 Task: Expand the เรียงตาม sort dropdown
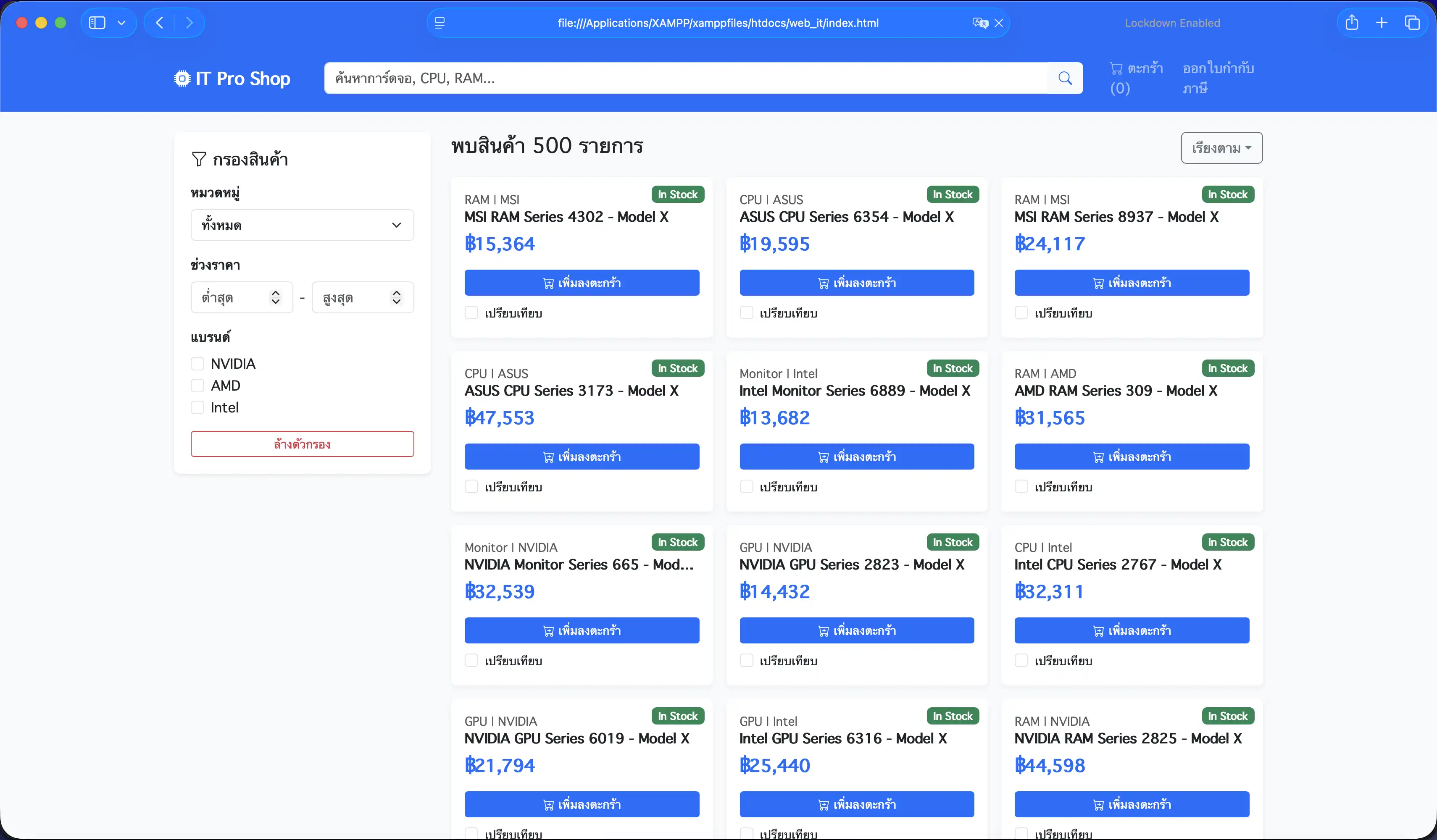click(x=1221, y=148)
